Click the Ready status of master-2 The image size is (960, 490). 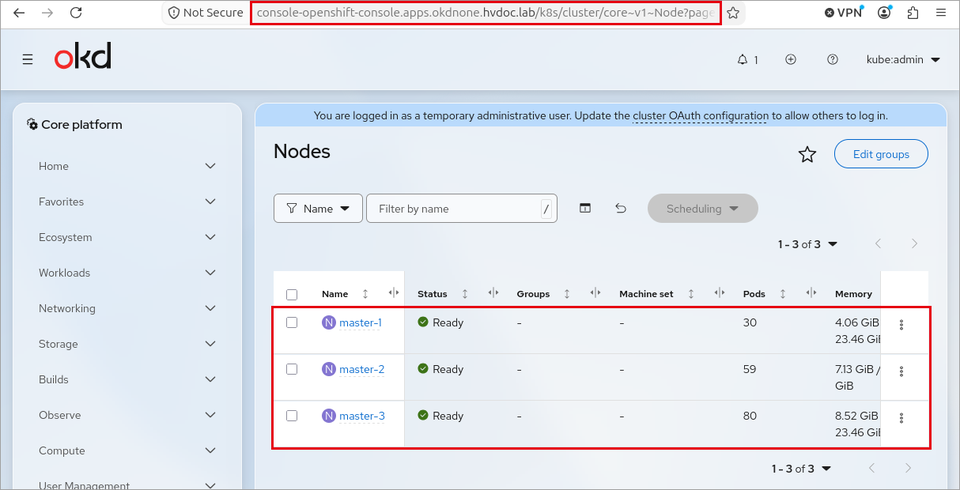441,369
